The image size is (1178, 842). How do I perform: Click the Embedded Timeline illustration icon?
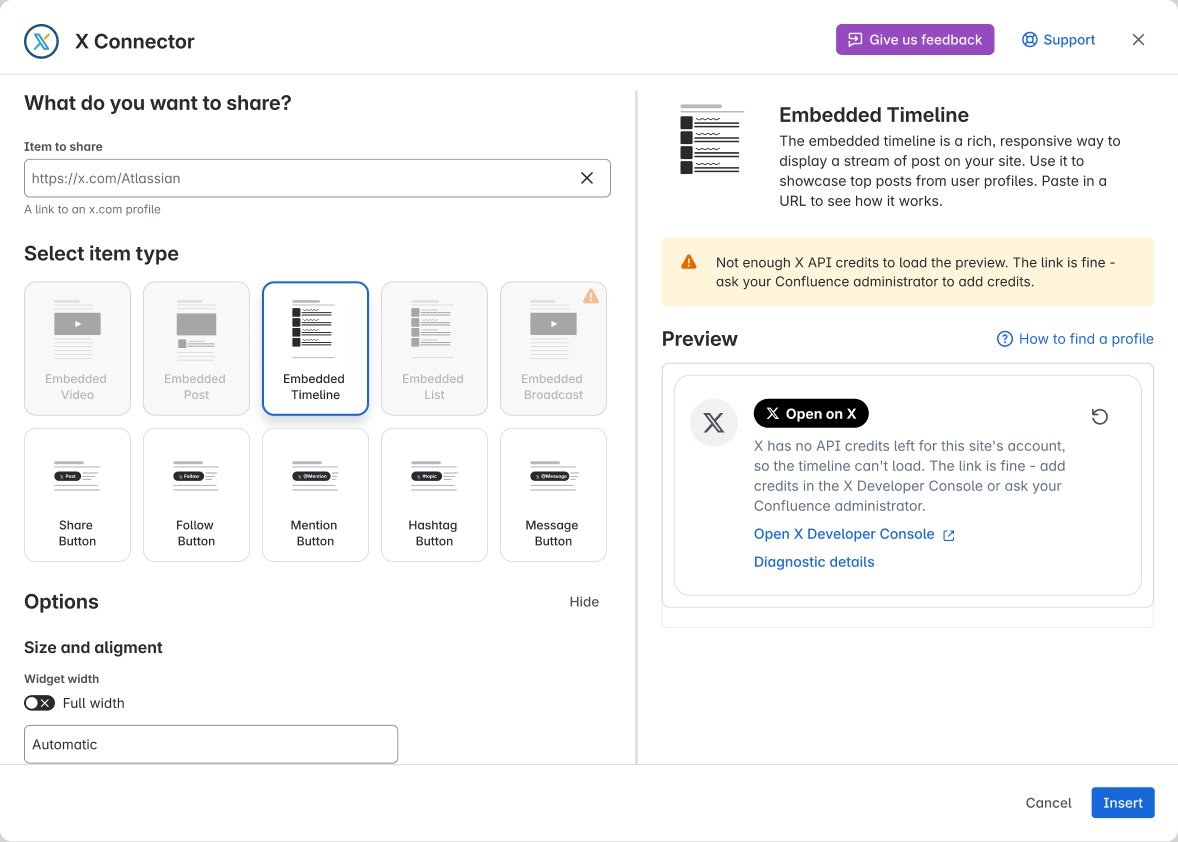click(711, 140)
